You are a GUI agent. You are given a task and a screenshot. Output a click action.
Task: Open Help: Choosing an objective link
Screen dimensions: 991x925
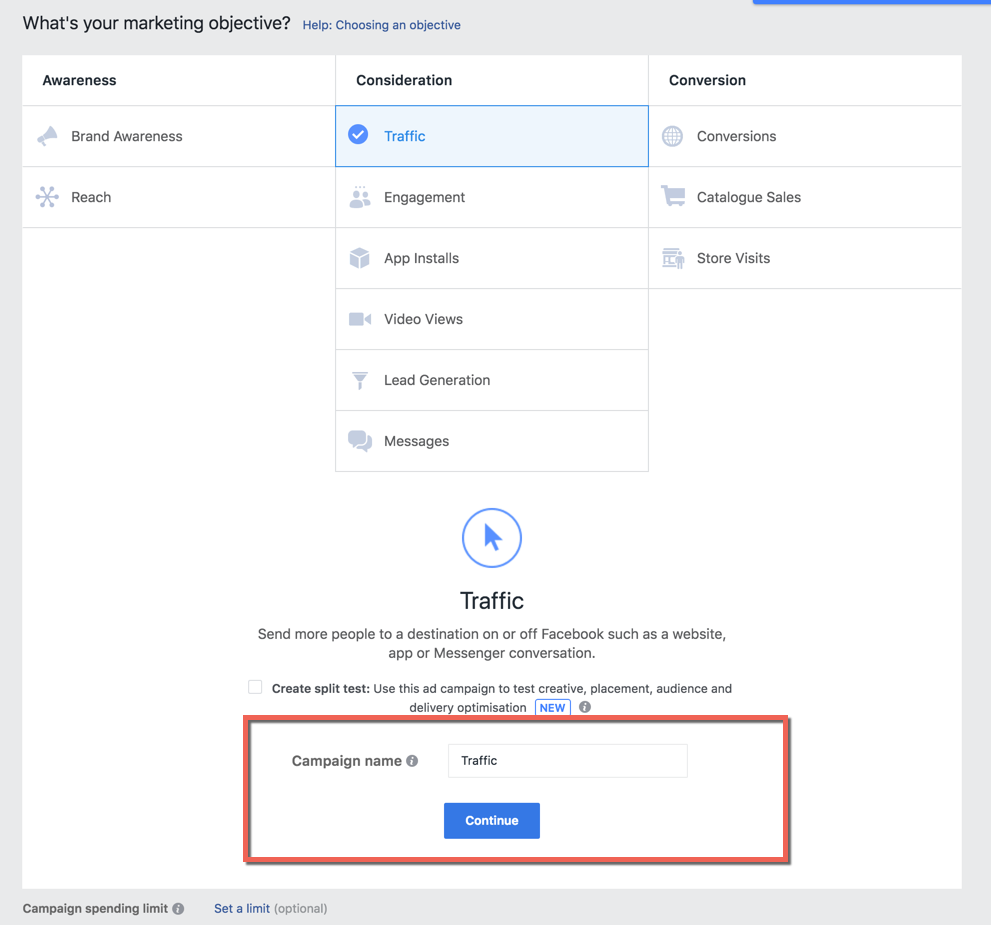(x=382, y=25)
